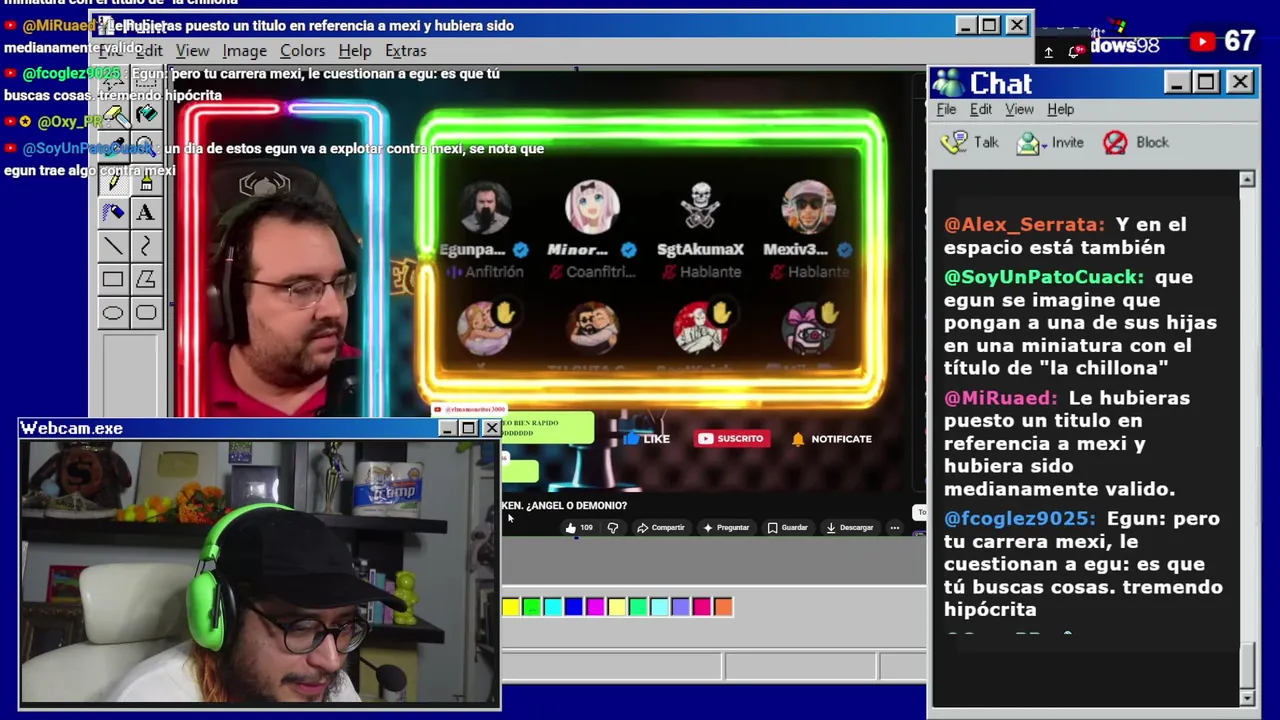Open the Edit menu in Chat window
The width and height of the screenshot is (1280, 720).
click(x=980, y=109)
